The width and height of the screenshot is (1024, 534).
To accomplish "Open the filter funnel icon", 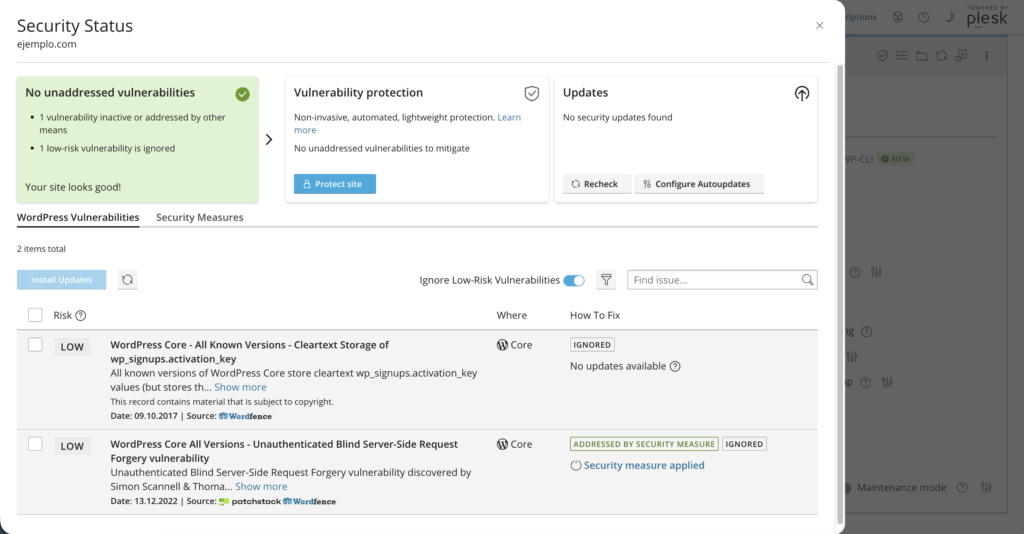I will coord(606,280).
